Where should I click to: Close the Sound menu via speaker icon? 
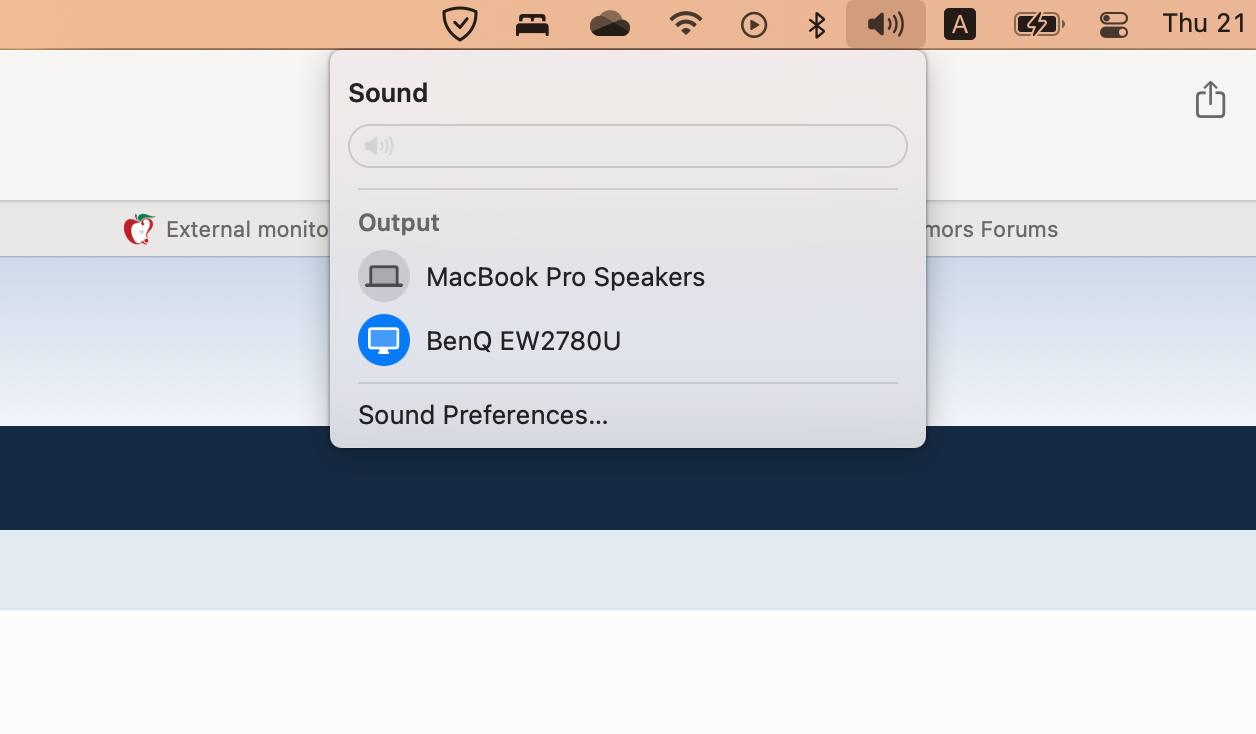pyautogui.click(x=886, y=24)
